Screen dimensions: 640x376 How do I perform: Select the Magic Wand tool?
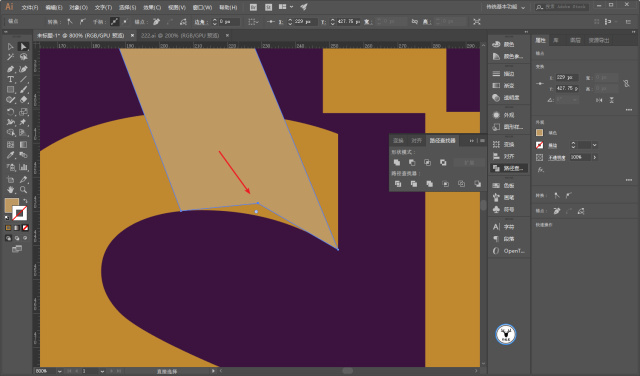(11, 57)
